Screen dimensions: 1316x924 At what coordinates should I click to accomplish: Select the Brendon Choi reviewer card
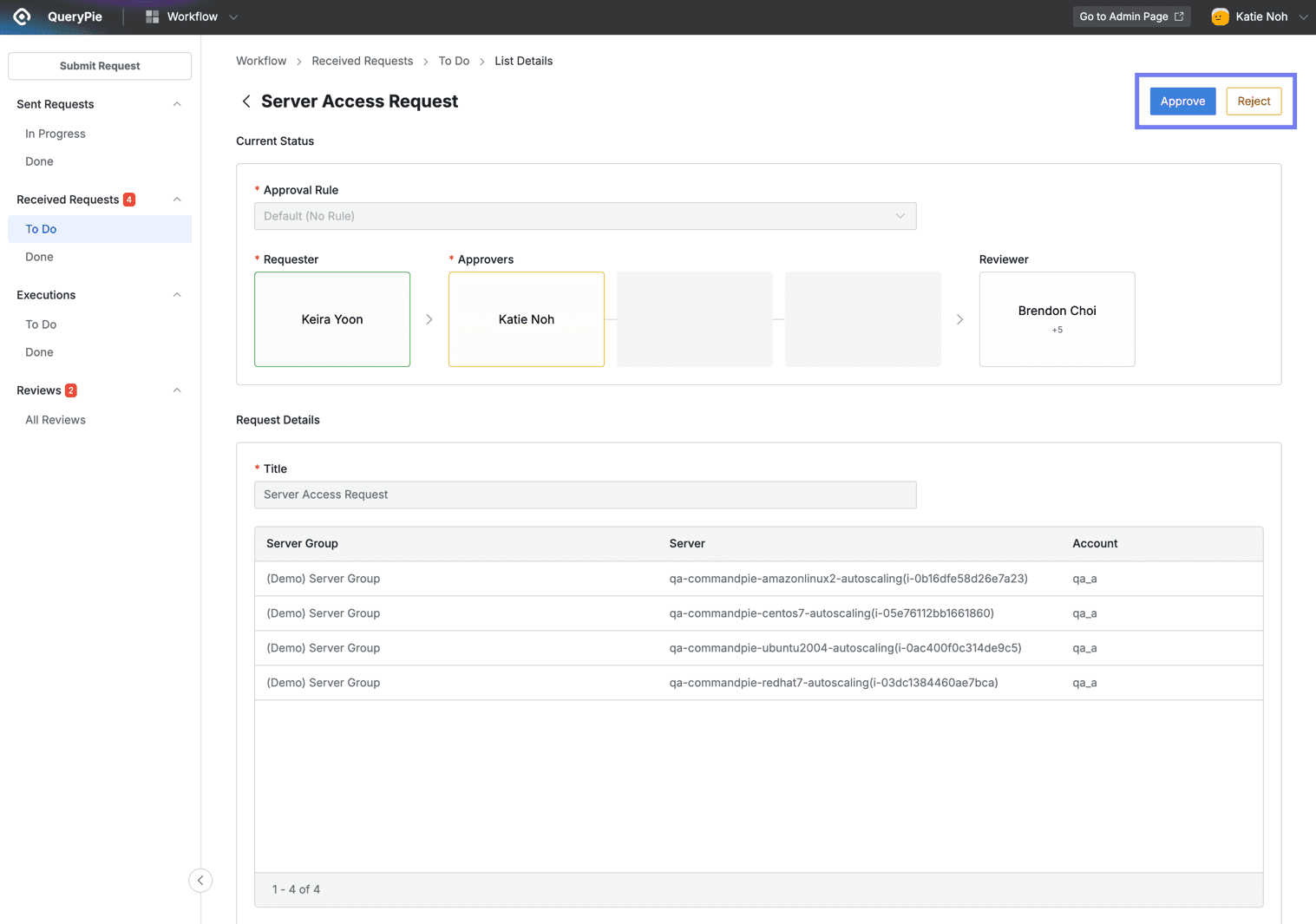pos(1057,318)
